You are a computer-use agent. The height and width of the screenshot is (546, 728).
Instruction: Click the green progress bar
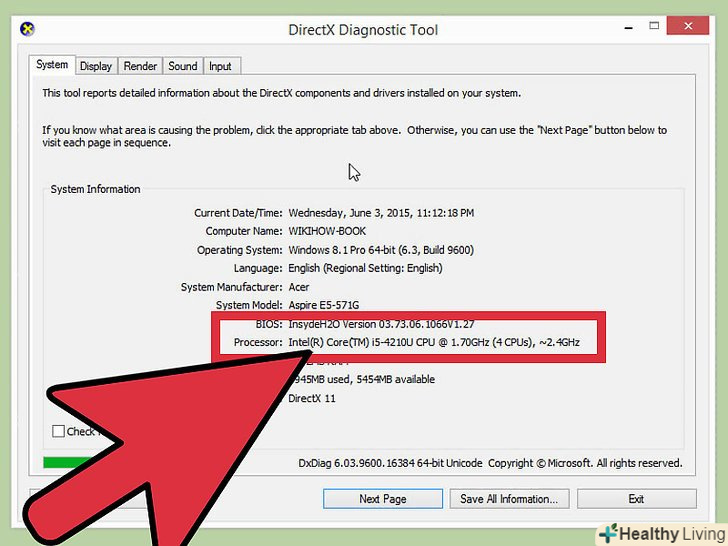[68, 463]
